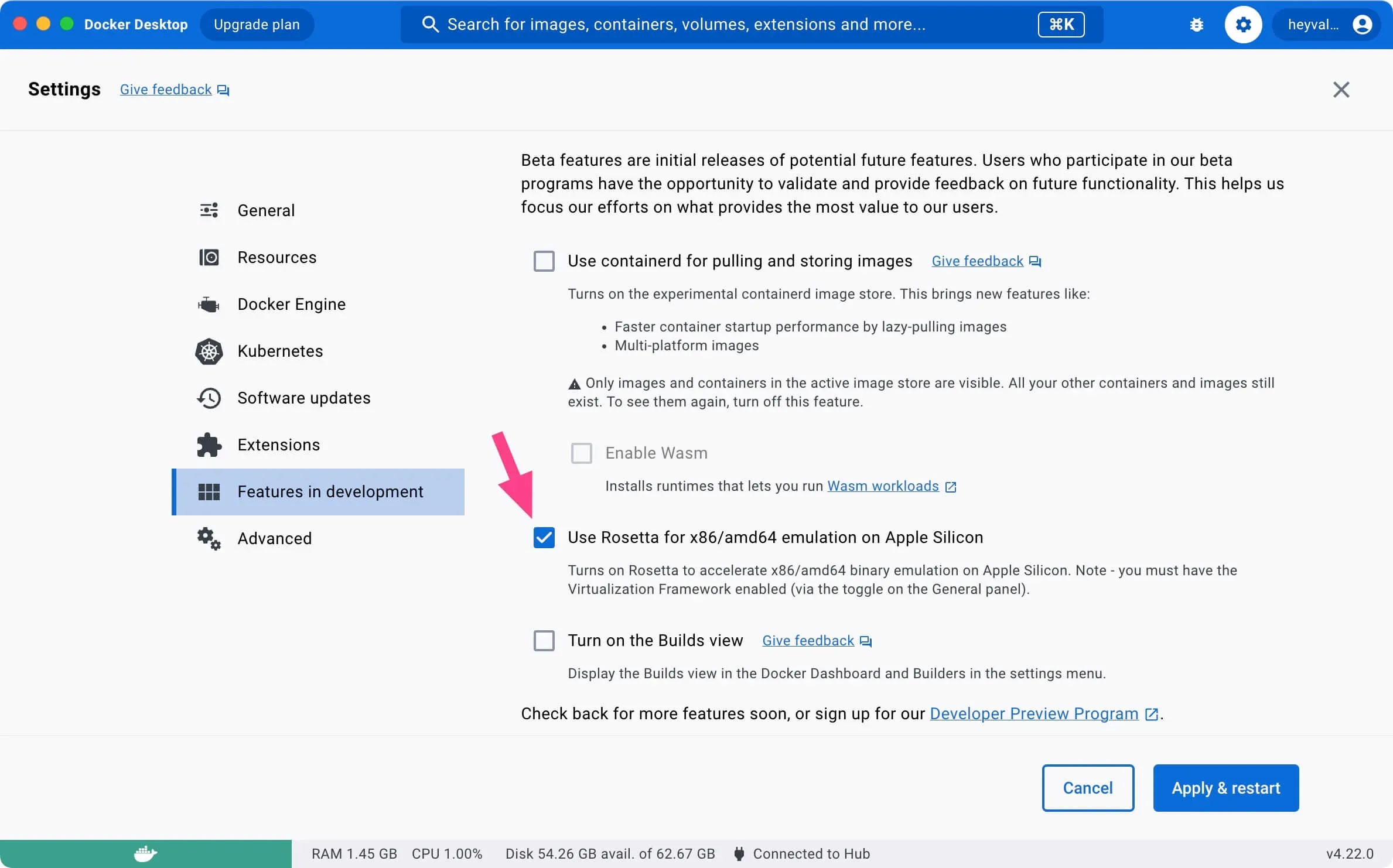Screen dimensions: 1393x868
Task: Open the bug troubleshoot icon
Action: 1197,25
